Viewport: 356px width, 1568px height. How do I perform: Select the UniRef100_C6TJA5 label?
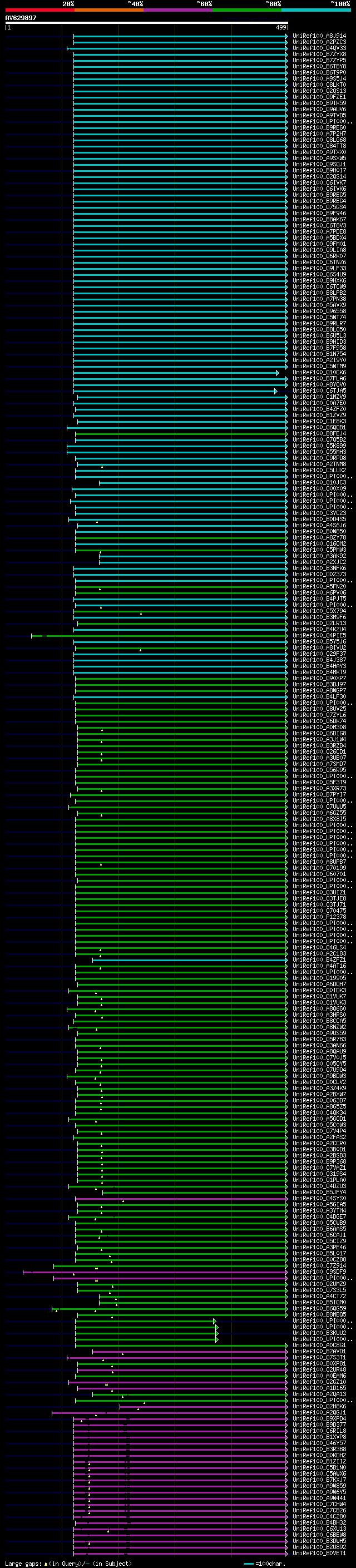tap(319, 391)
